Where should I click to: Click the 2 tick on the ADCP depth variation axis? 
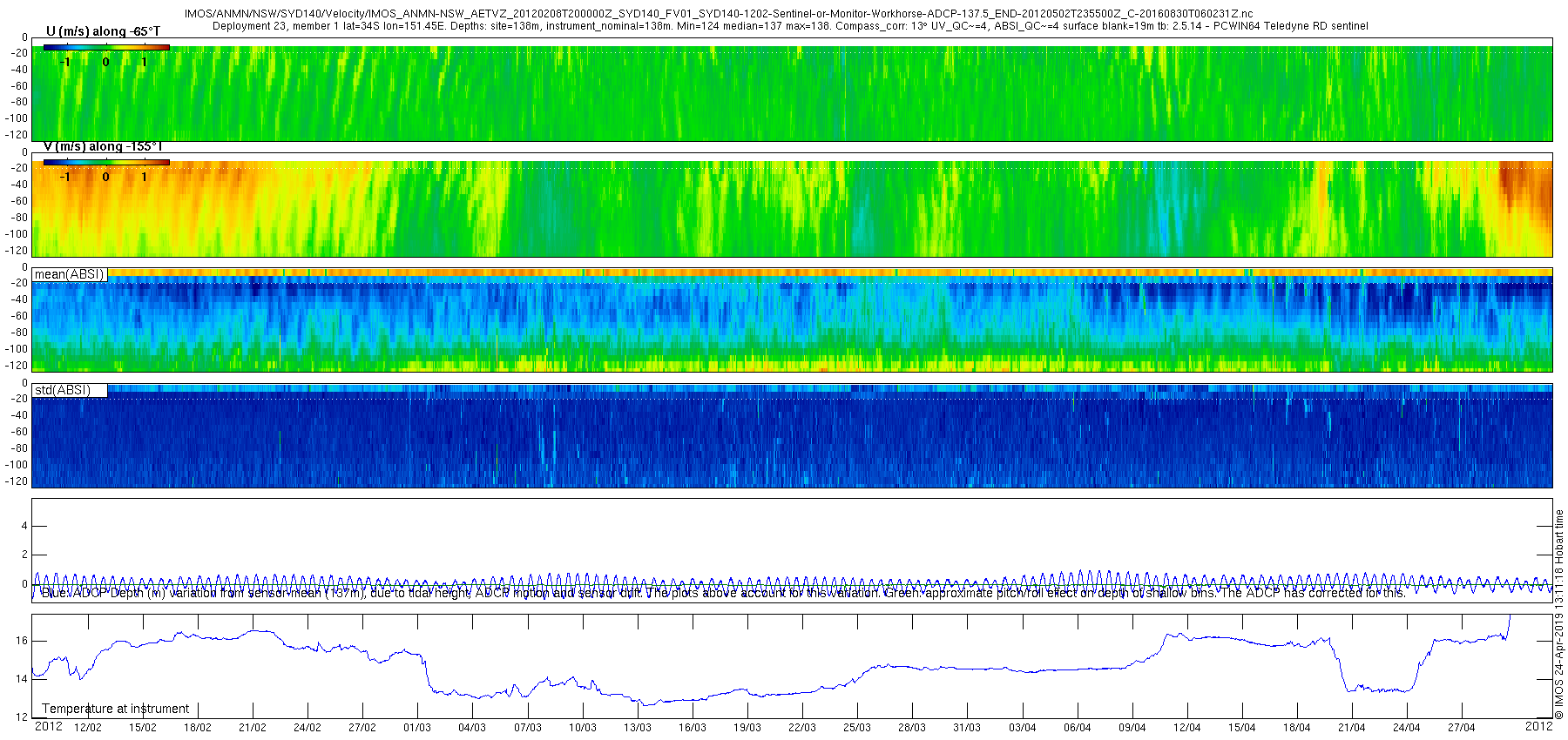click(24, 555)
